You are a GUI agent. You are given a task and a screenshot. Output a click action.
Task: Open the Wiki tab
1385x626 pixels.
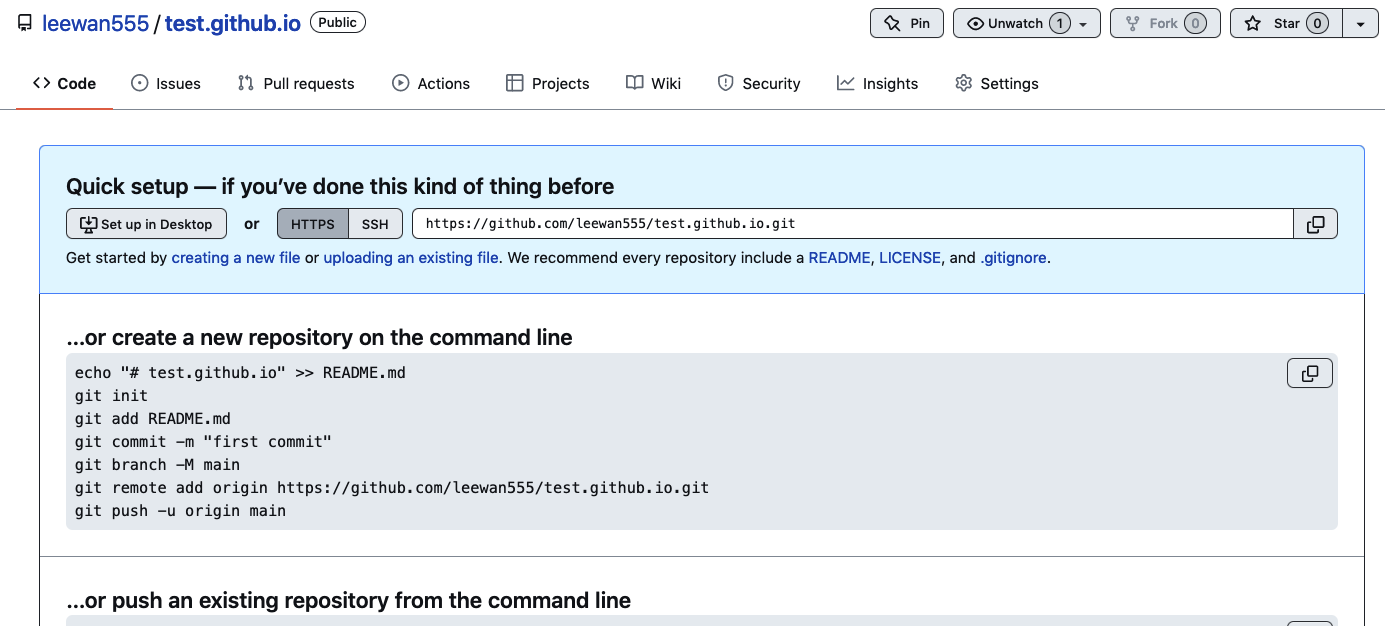(654, 84)
